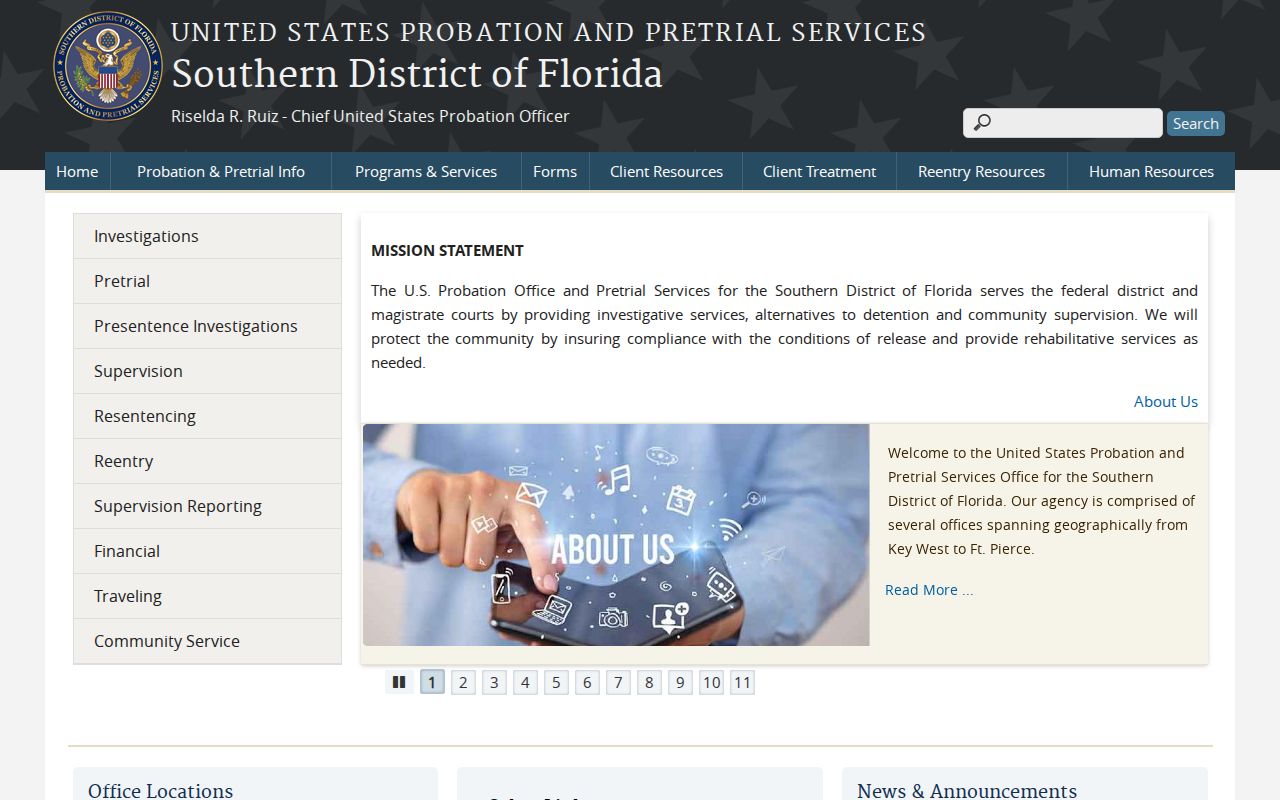The width and height of the screenshot is (1280, 800).
Task: Select Pretrial in the sidebar
Action: tap(207, 281)
